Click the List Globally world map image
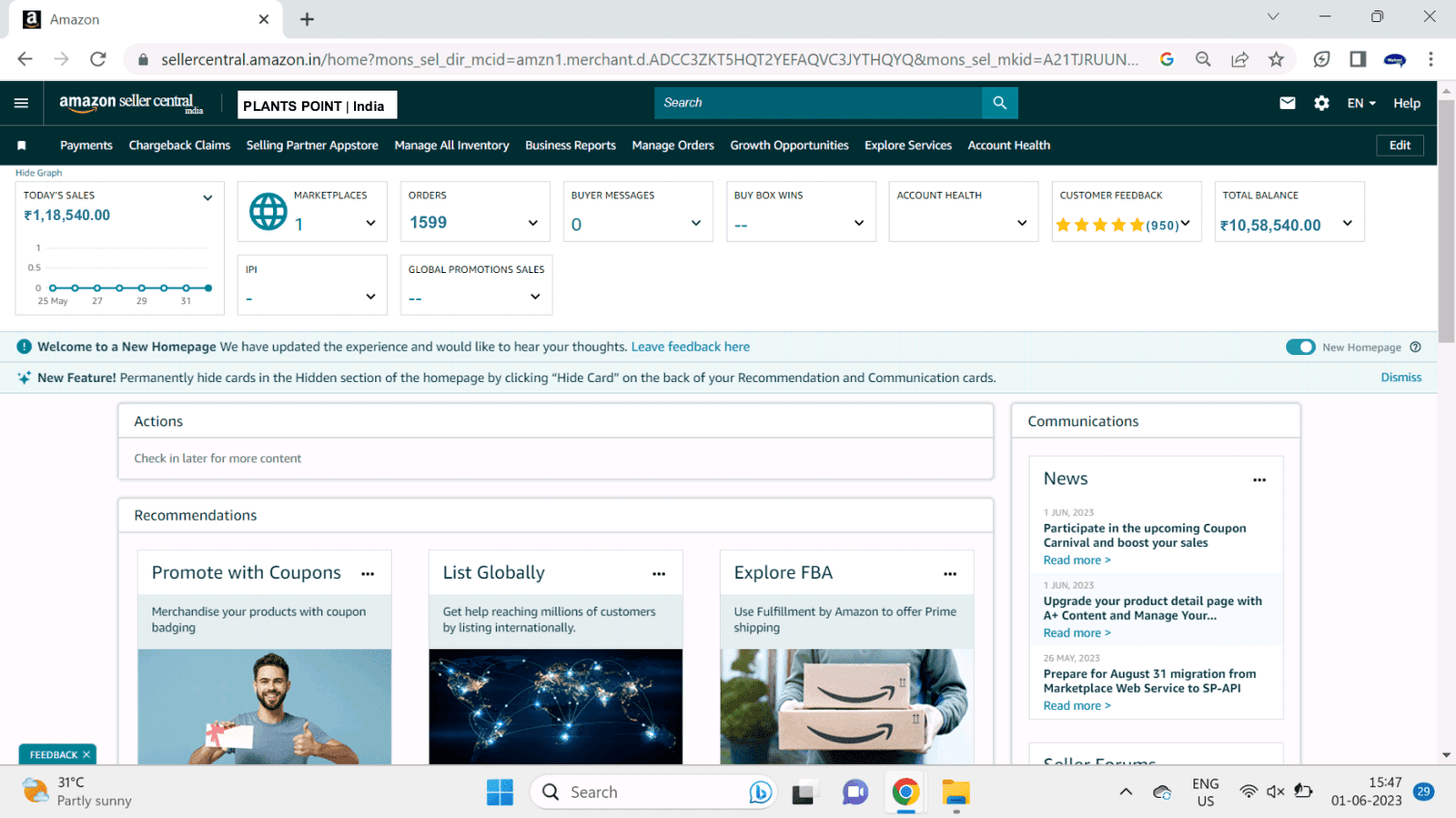The width and height of the screenshot is (1456, 818). [x=555, y=706]
